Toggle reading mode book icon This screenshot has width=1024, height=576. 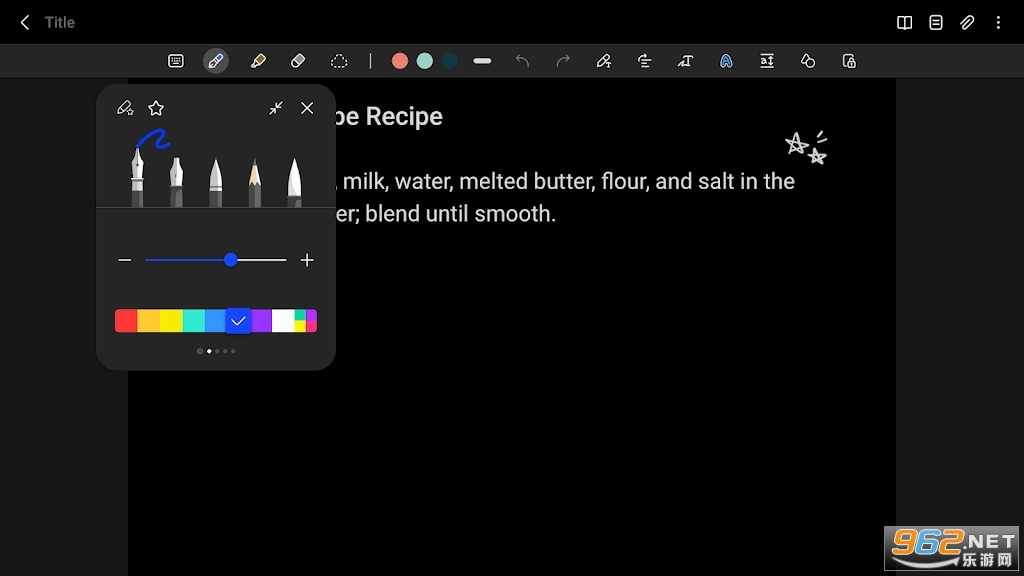904,22
